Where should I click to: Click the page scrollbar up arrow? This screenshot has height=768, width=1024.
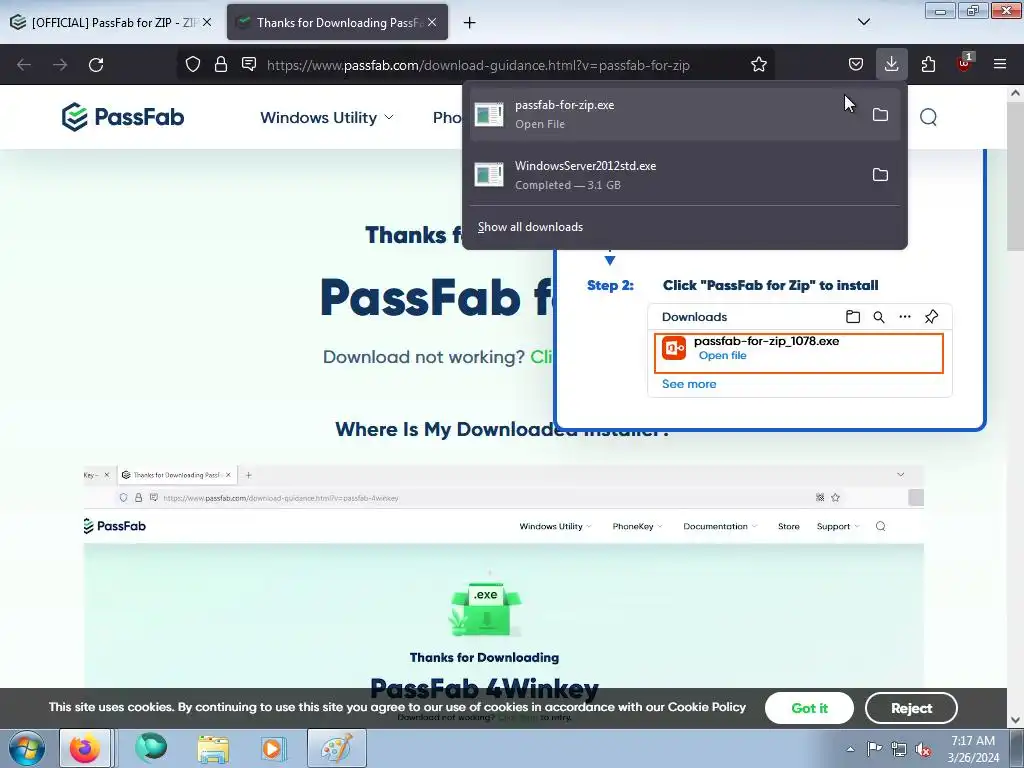pyautogui.click(x=1015, y=93)
